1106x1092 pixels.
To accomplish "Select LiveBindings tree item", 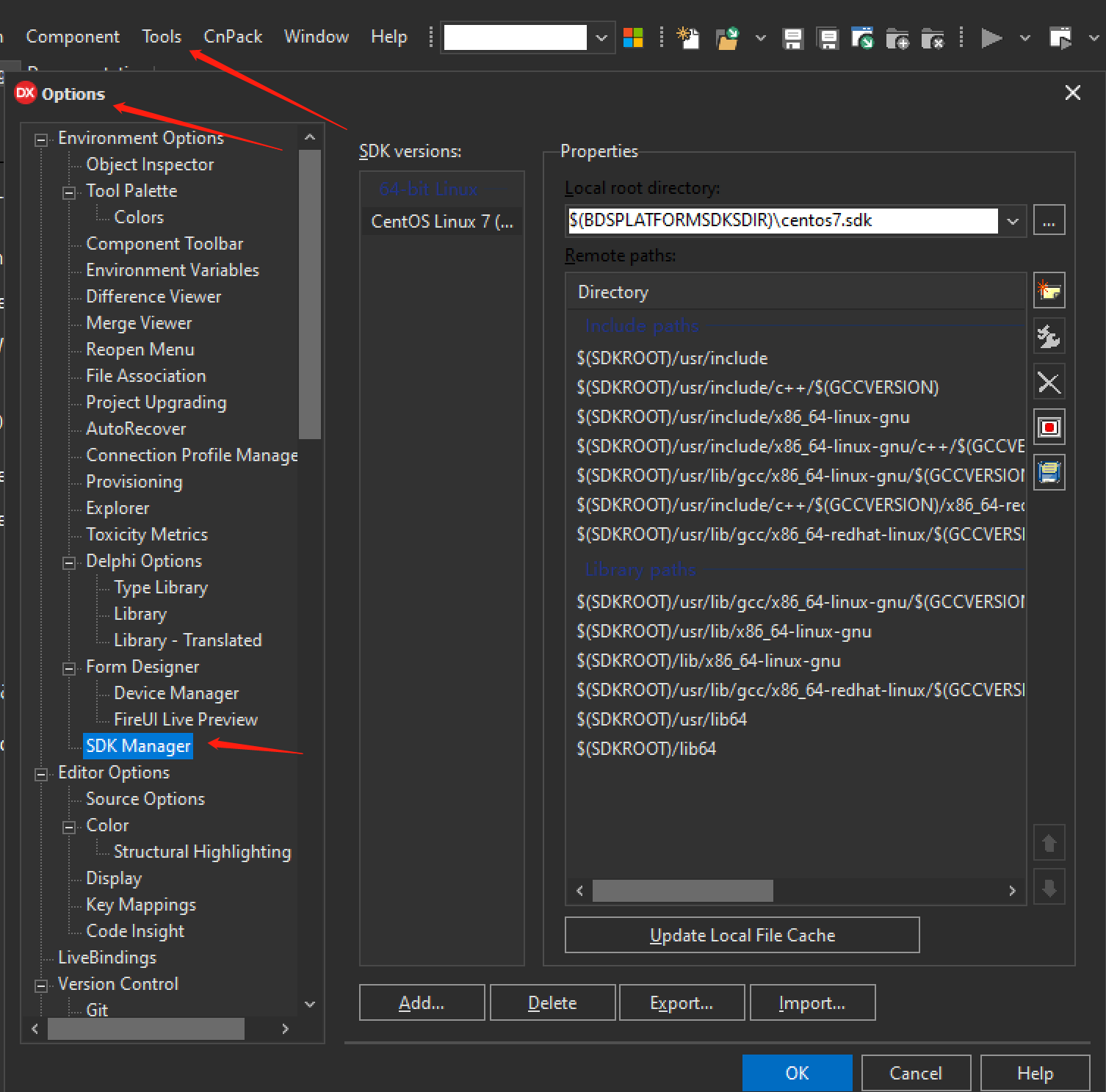I will click(x=107, y=958).
